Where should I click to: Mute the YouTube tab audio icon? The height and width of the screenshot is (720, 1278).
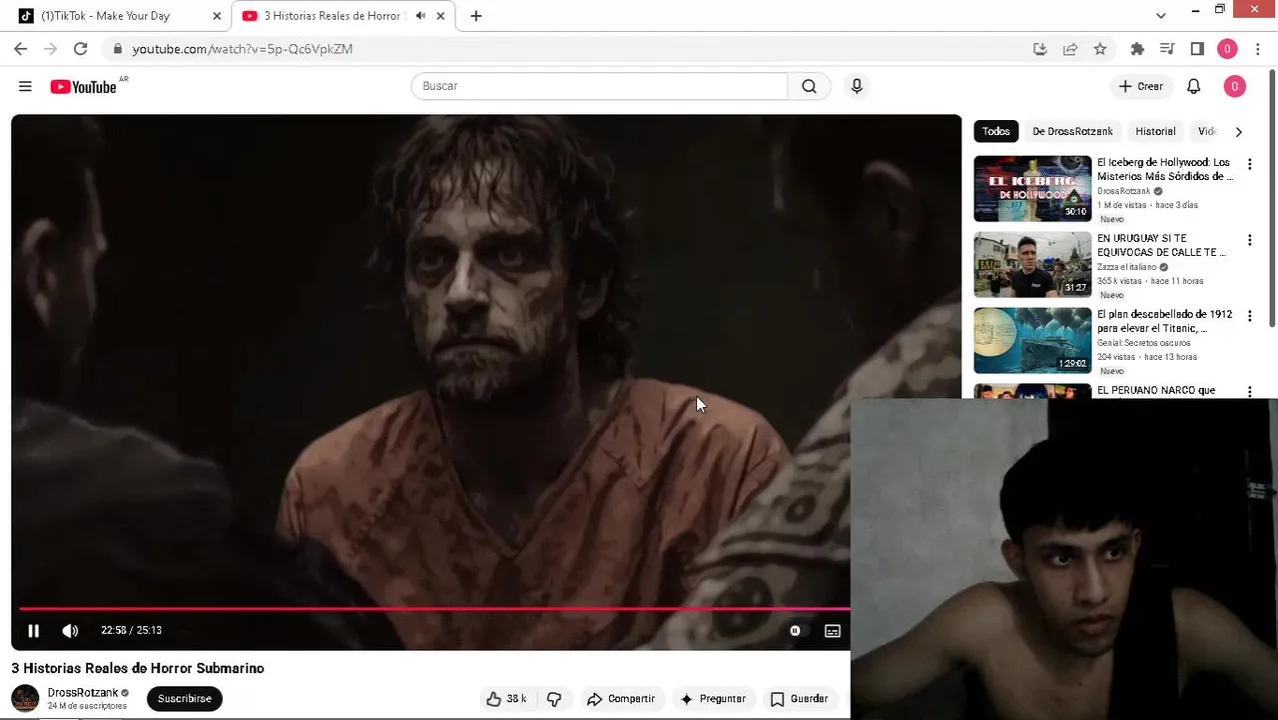420,16
